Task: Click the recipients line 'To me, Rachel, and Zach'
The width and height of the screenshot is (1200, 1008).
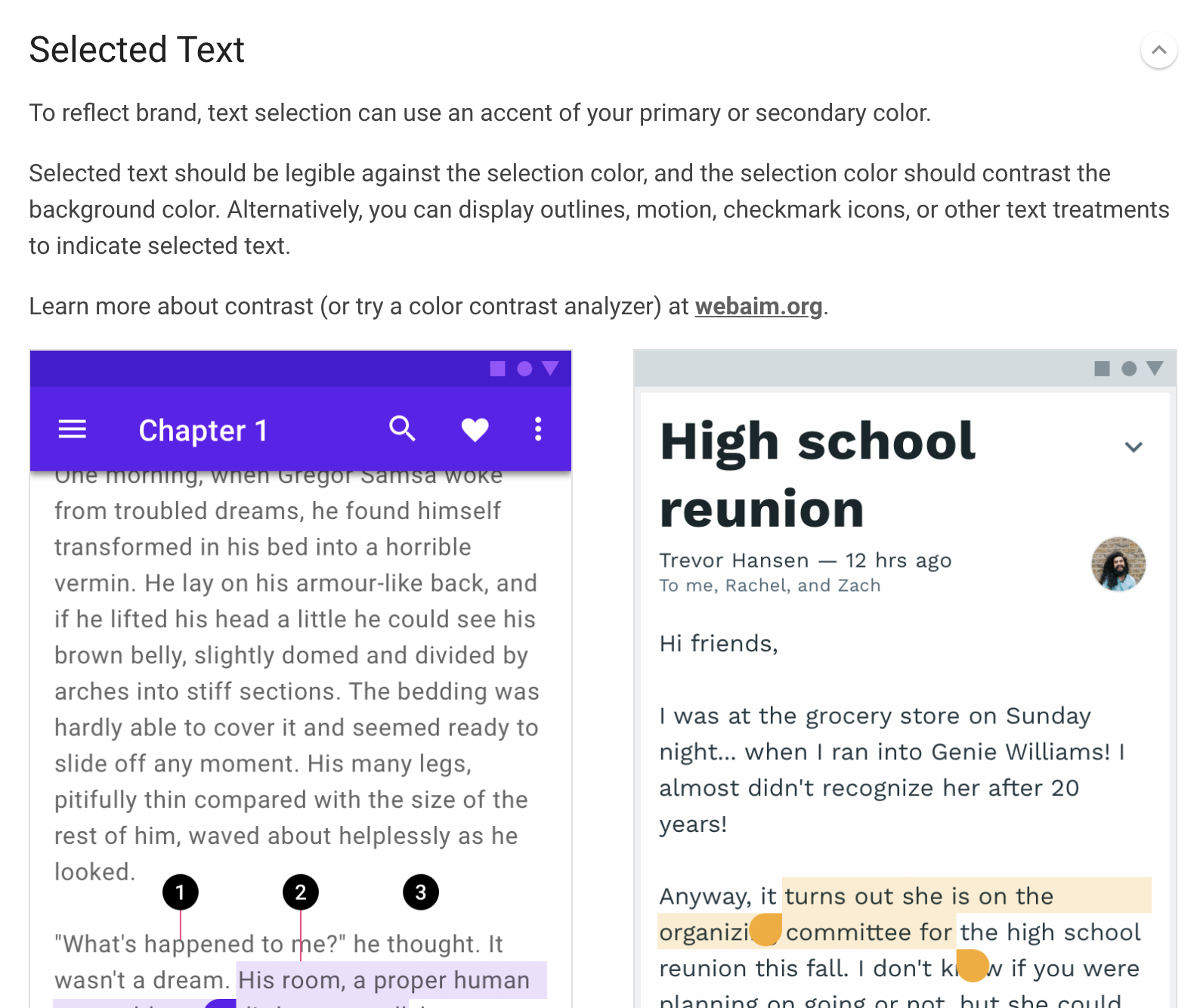Action: tap(770, 585)
